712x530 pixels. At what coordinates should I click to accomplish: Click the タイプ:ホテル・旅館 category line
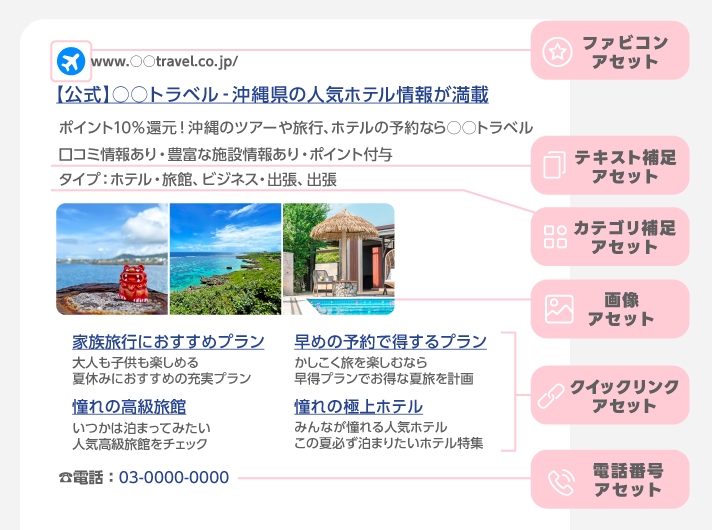(x=198, y=180)
